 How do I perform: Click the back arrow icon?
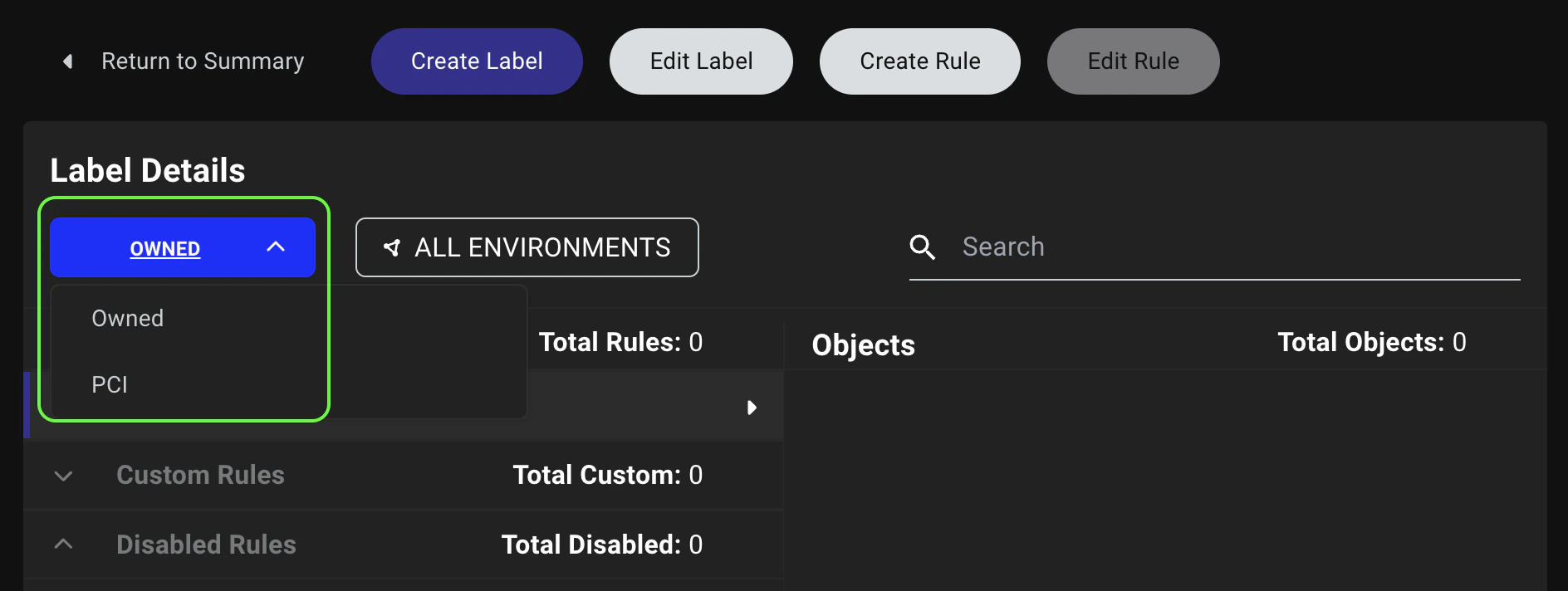(x=67, y=61)
